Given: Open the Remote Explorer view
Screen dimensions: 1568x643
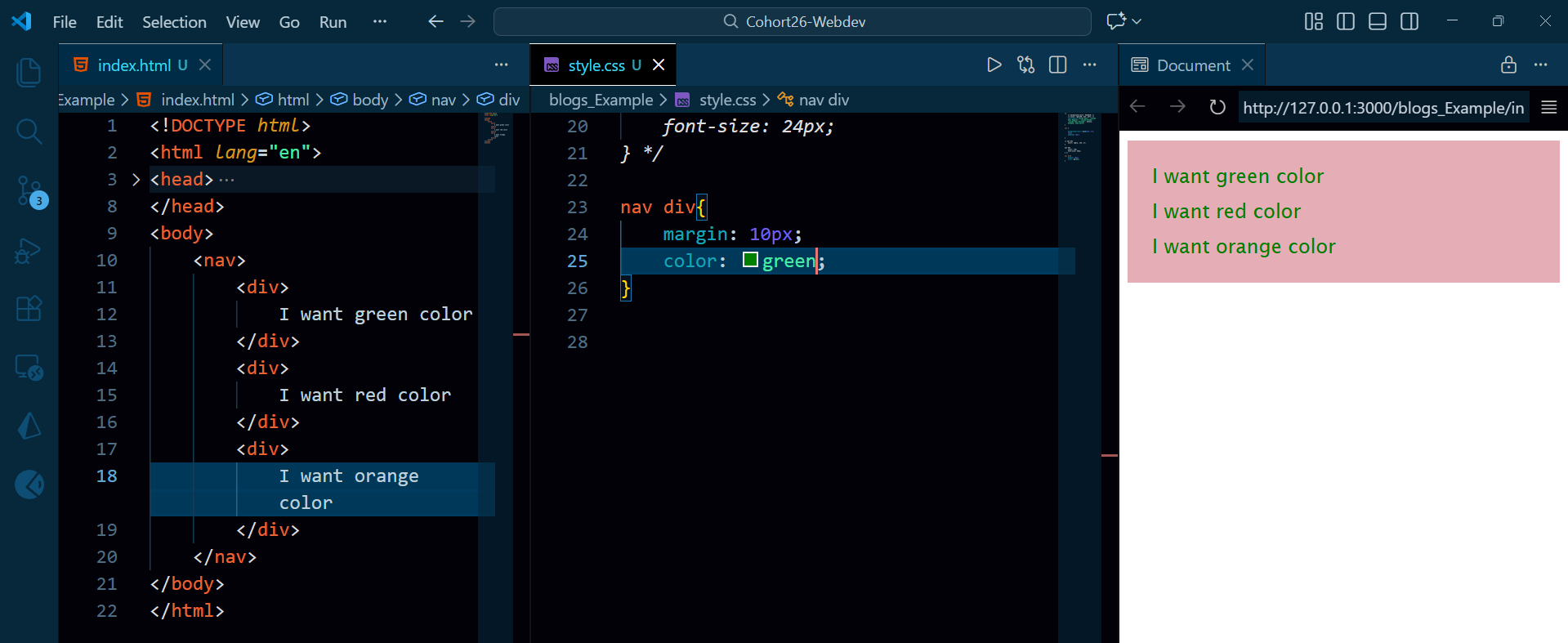Looking at the screenshot, I should click(29, 368).
